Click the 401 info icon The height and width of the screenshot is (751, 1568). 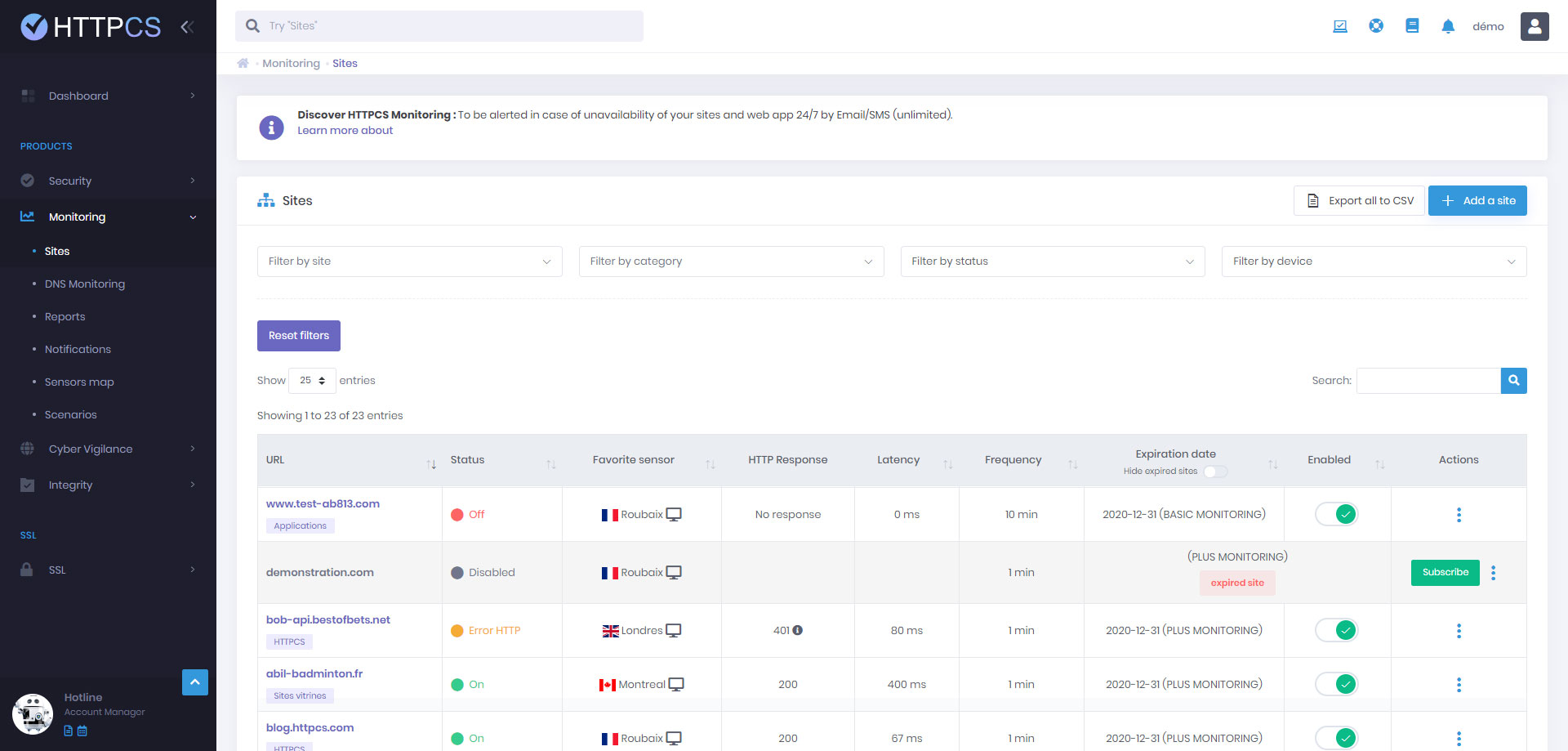click(798, 630)
